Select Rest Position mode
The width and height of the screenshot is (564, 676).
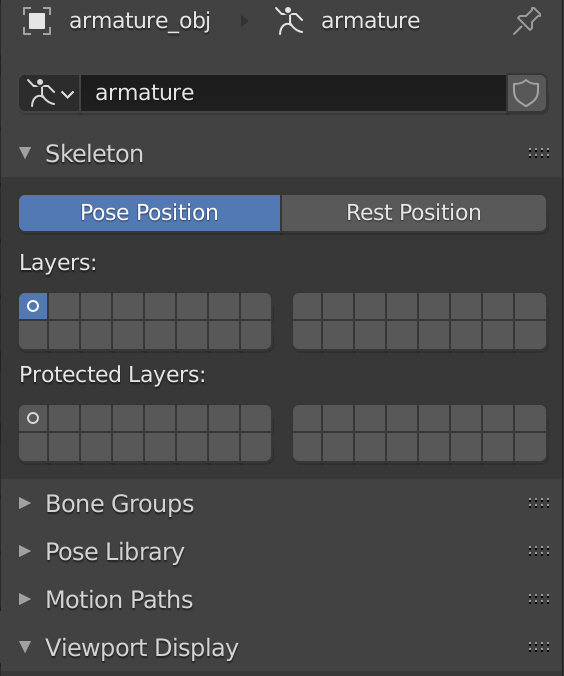414,213
